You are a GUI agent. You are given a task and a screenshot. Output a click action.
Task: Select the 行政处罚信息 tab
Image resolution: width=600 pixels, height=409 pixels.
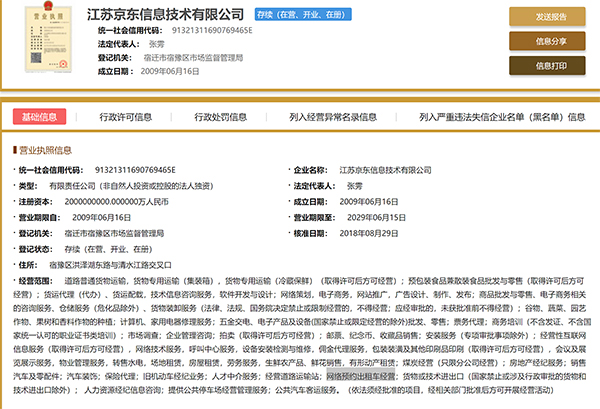coord(214,116)
